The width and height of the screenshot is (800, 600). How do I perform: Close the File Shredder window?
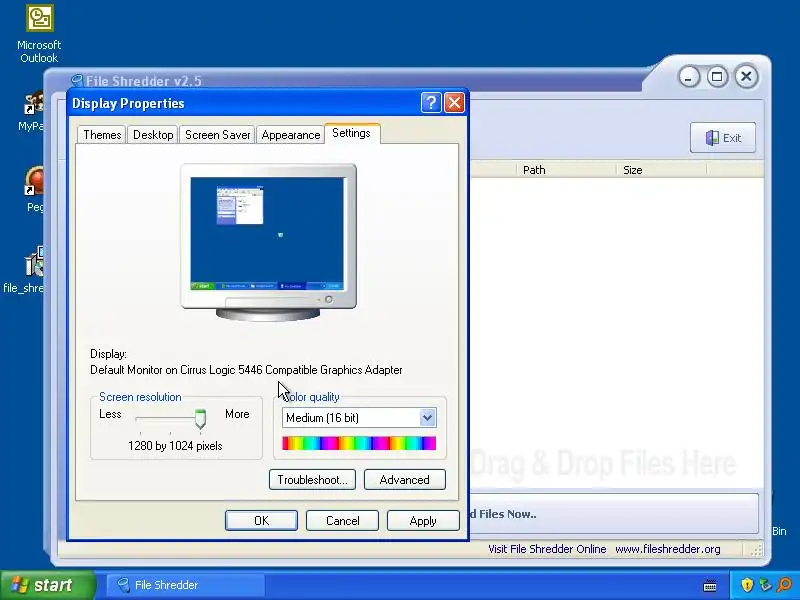click(x=746, y=77)
